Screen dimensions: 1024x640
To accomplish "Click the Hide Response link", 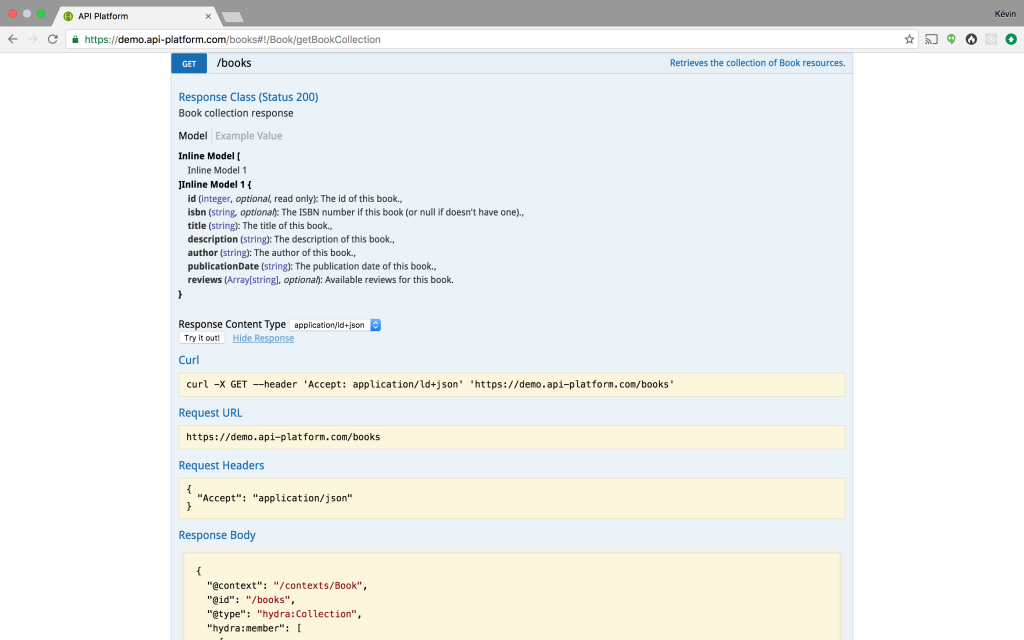I will [263, 338].
